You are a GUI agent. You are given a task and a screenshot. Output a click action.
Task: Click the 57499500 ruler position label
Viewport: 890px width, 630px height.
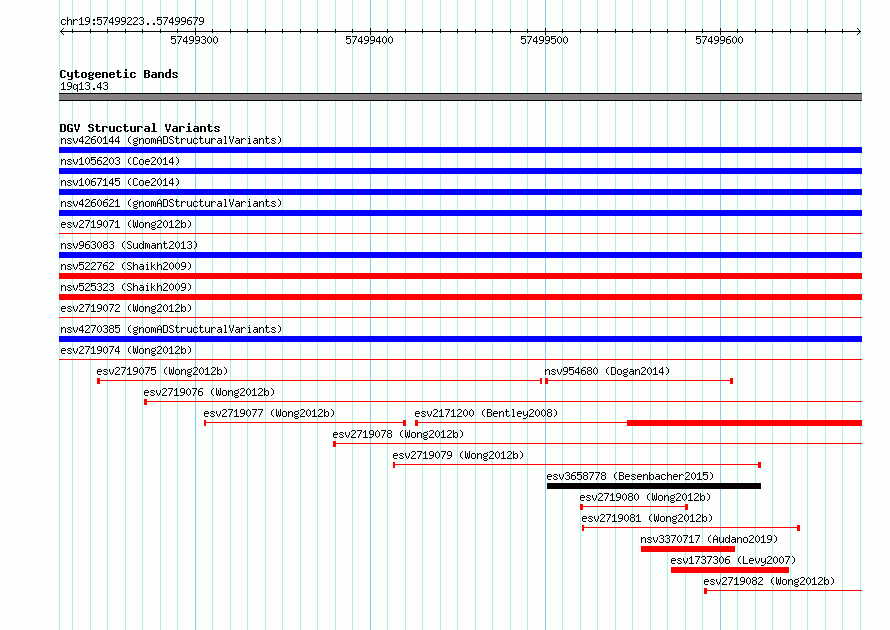tap(544, 40)
